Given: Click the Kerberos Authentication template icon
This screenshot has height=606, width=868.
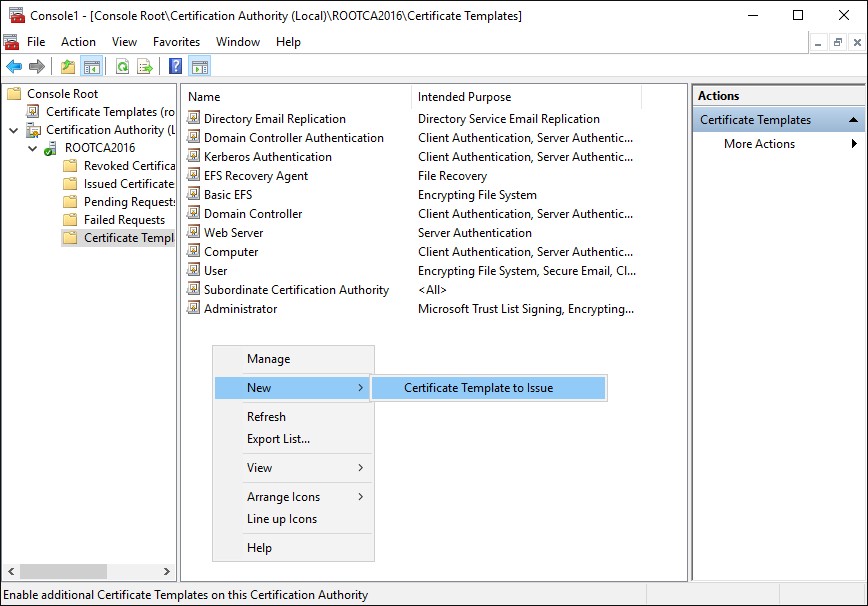Looking at the screenshot, I should coord(193,156).
